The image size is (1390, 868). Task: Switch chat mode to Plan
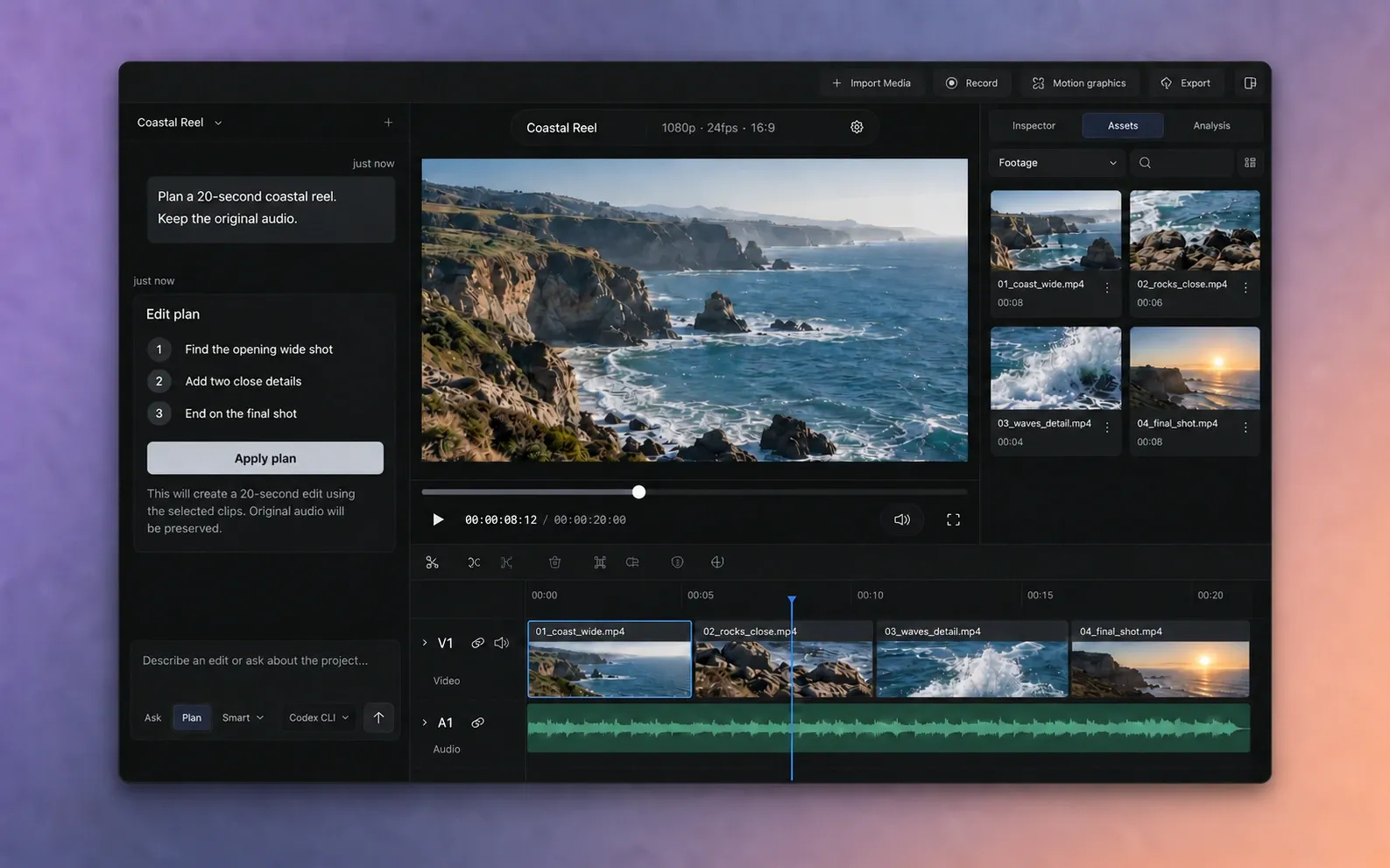[x=192, y=717]
